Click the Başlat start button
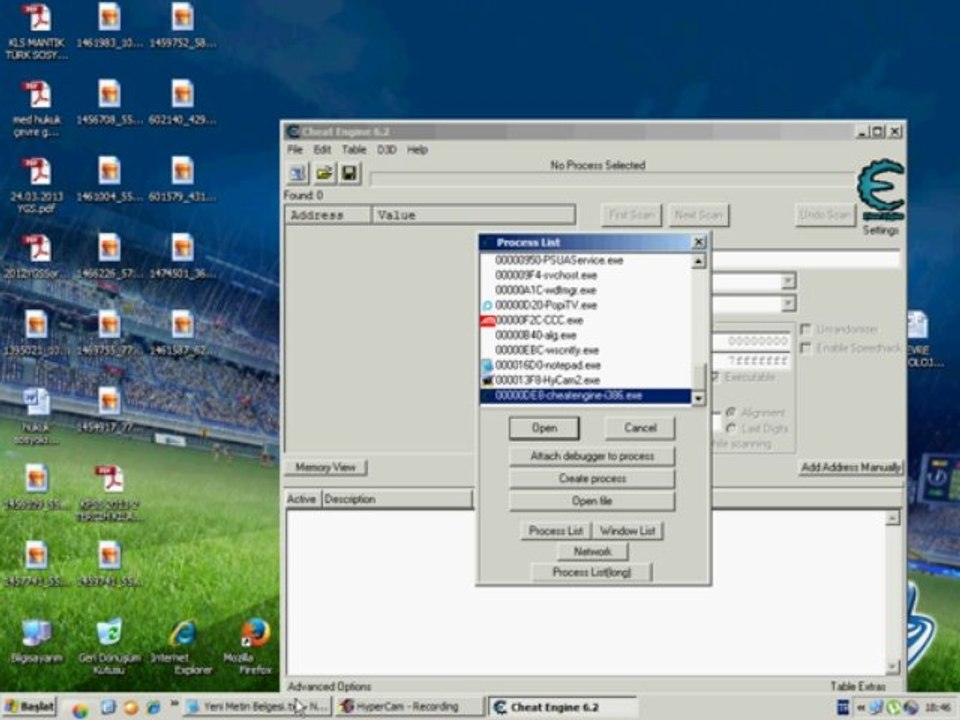Viewport: 960px width, 720px height. [x=29, y=707]
